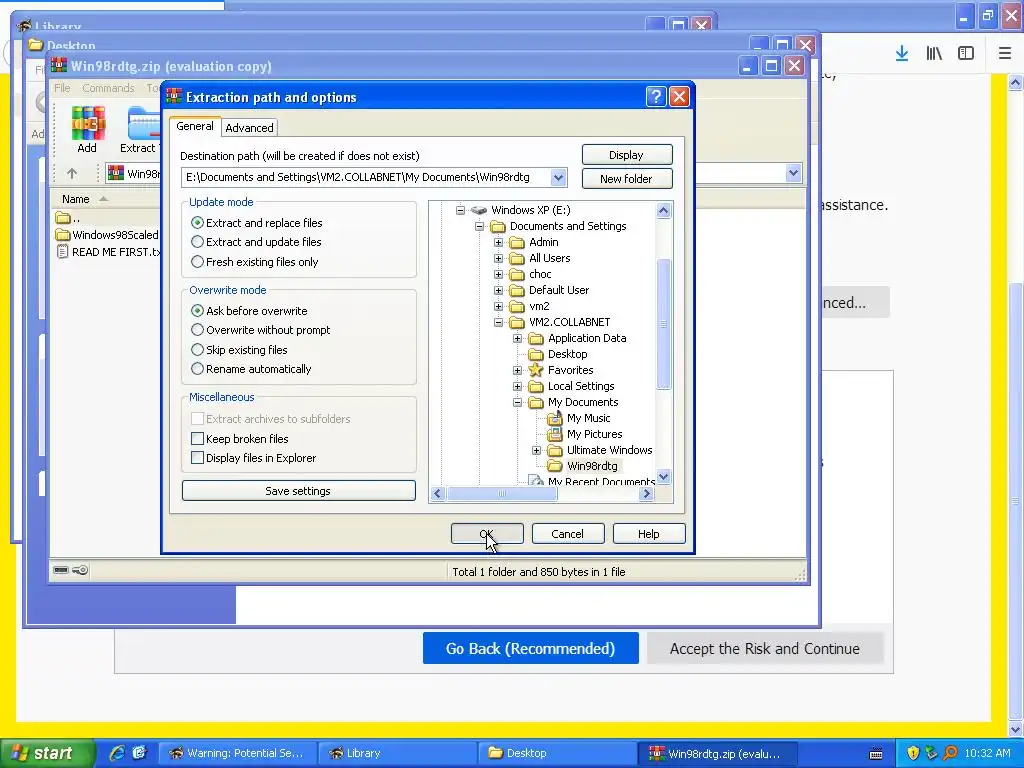Click the destination path input field

click(366, 177)
